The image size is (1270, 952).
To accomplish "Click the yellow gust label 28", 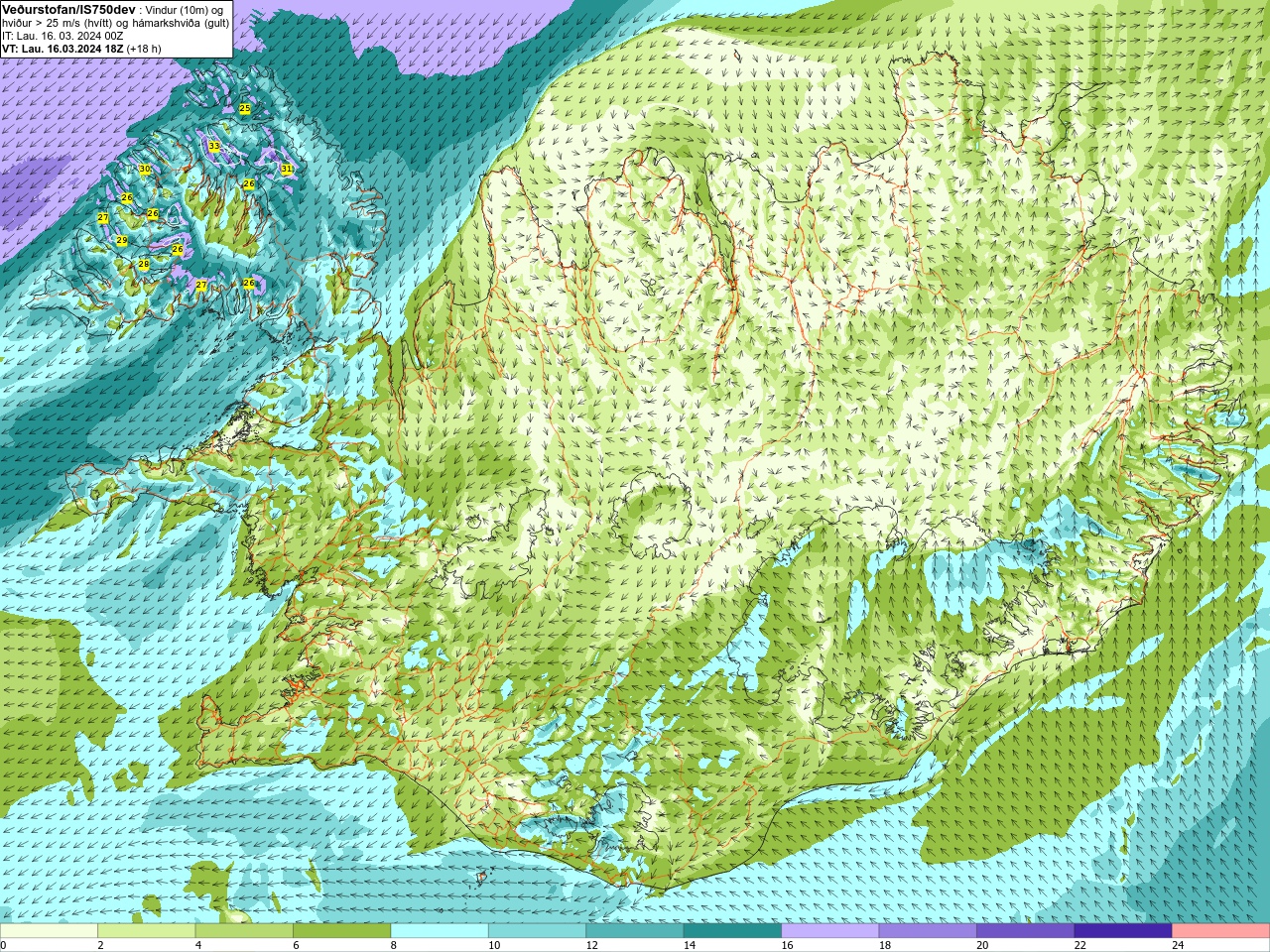I will coord(144,265).
